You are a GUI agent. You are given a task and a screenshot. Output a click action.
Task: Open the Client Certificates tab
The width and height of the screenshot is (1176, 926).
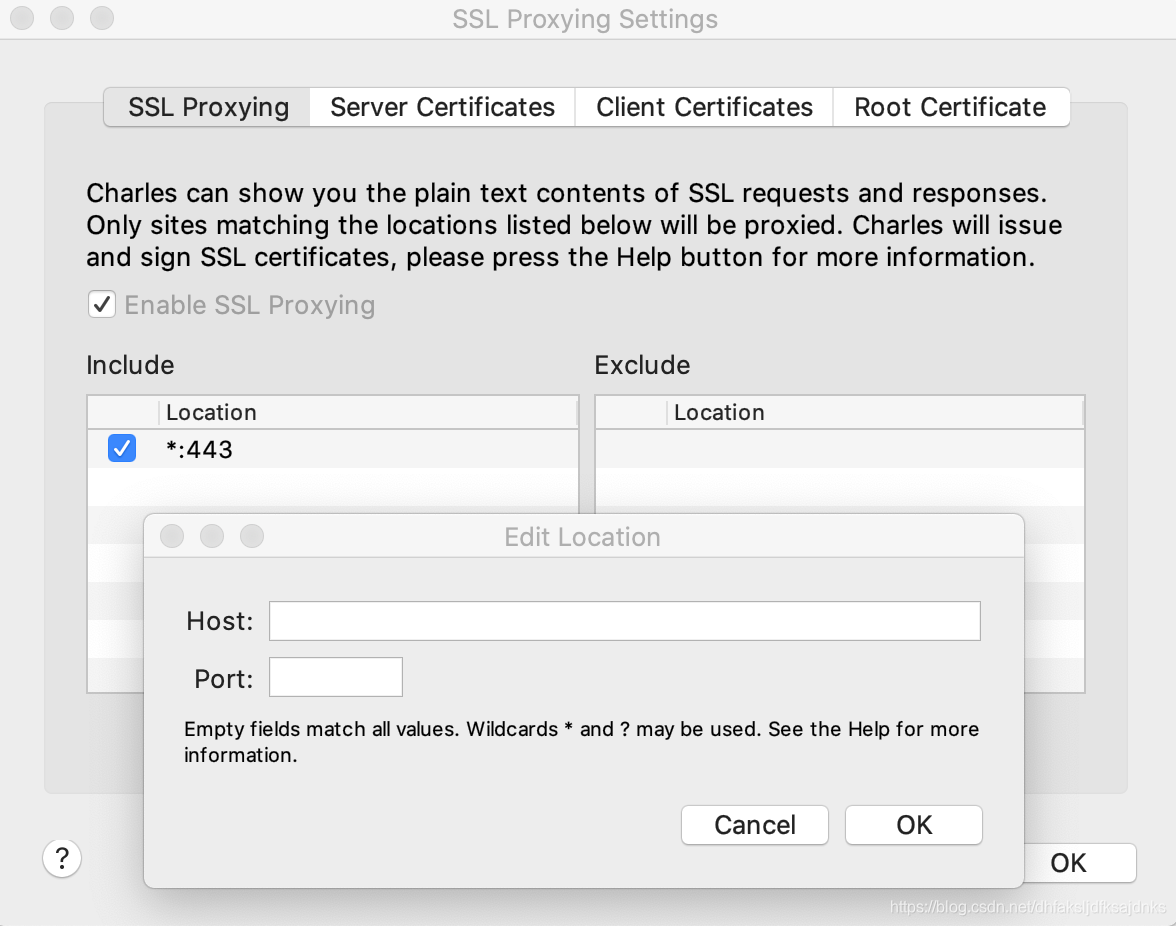pos(704,107)
